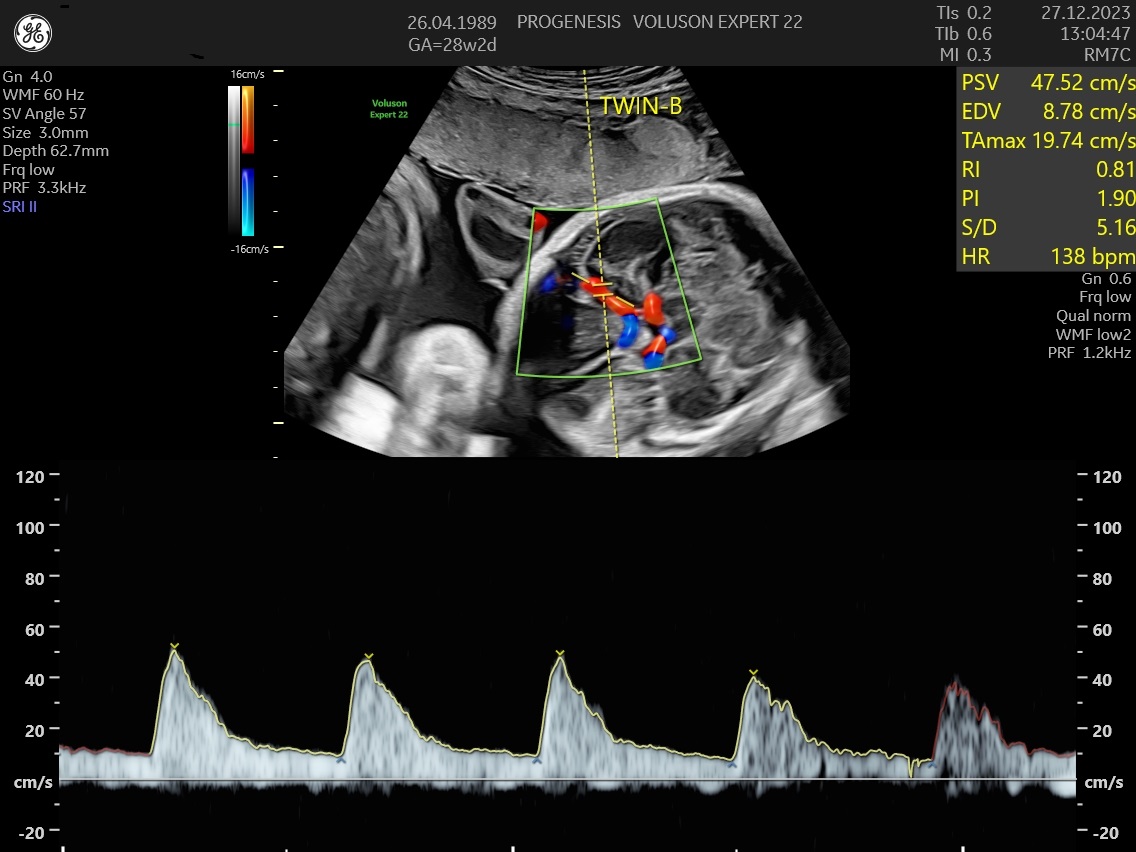Click the Doppler sample gate on the vessel

(x=600, y=290)
